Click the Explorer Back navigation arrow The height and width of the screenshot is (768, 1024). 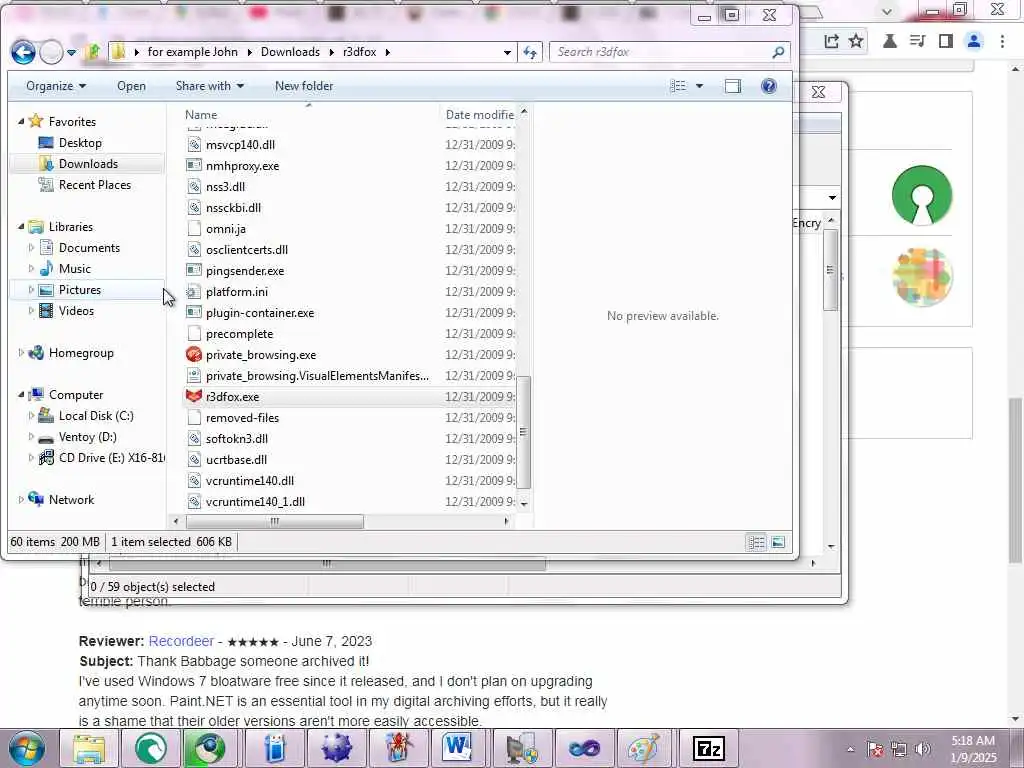(23, 52)
